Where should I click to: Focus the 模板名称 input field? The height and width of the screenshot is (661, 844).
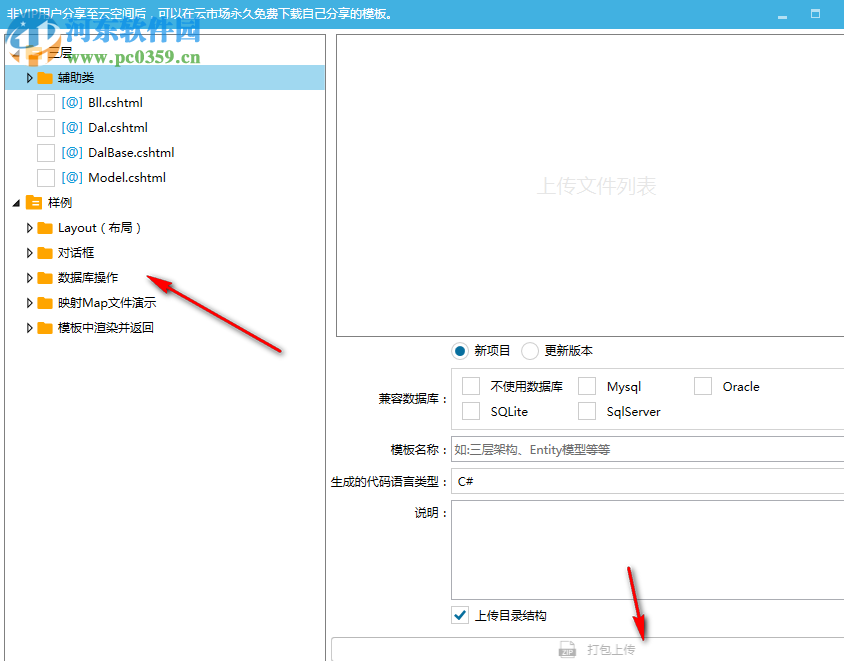[x=648, y=449]
